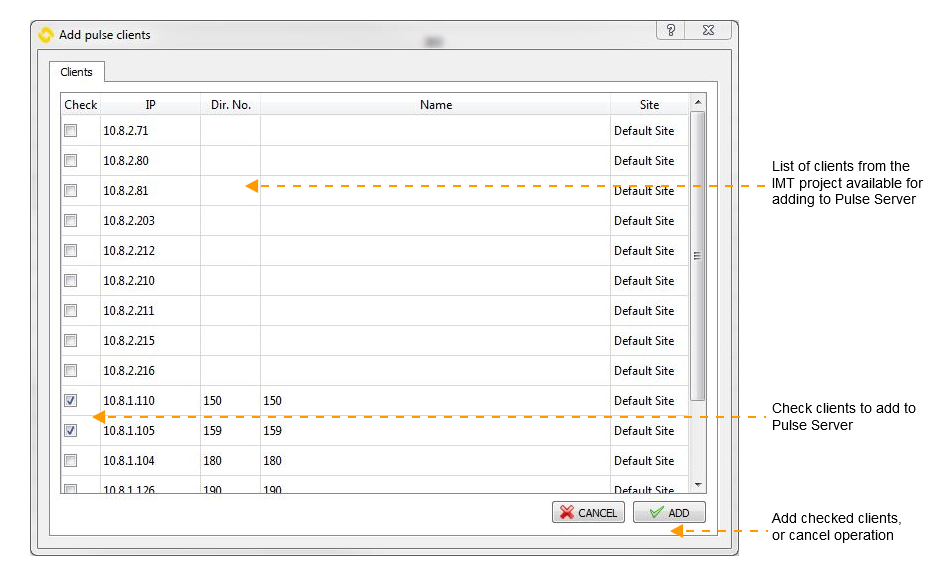The height and width of the screenshot is (581, 938).
Task: Check the box for 10.8.2.71
Action: (71, 130)
